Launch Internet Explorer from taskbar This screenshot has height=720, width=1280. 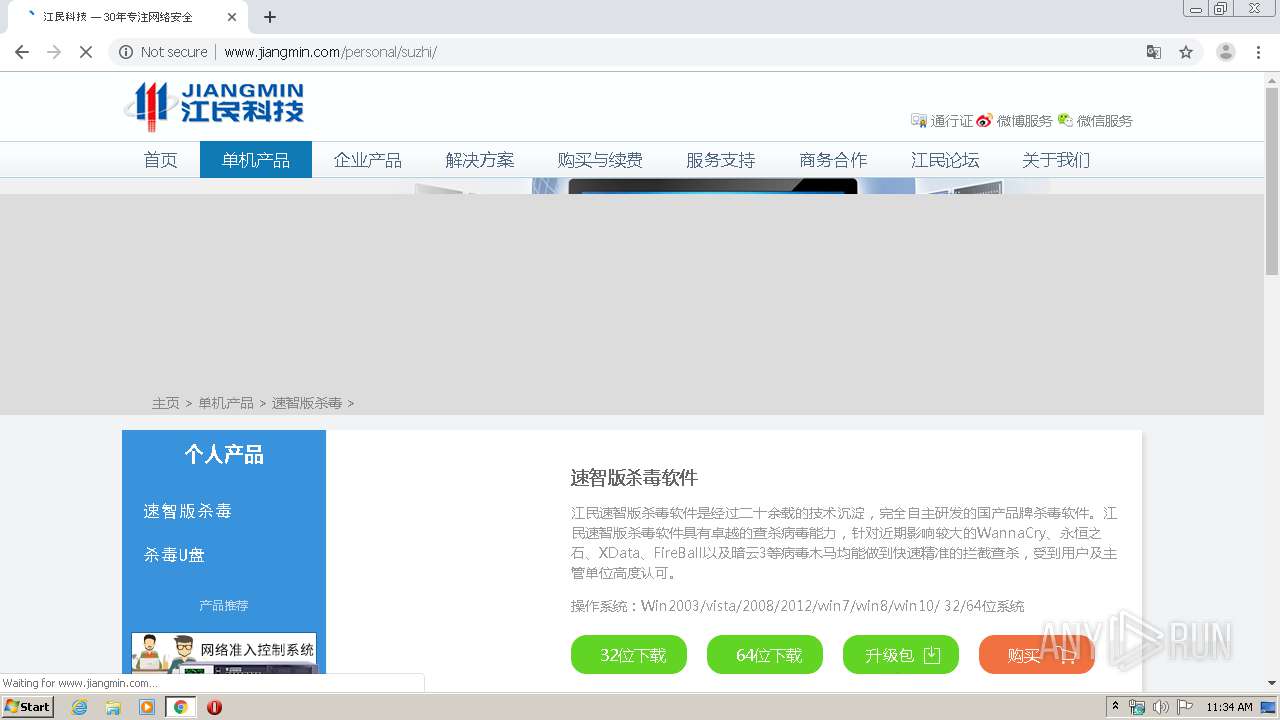pos(79,707)
